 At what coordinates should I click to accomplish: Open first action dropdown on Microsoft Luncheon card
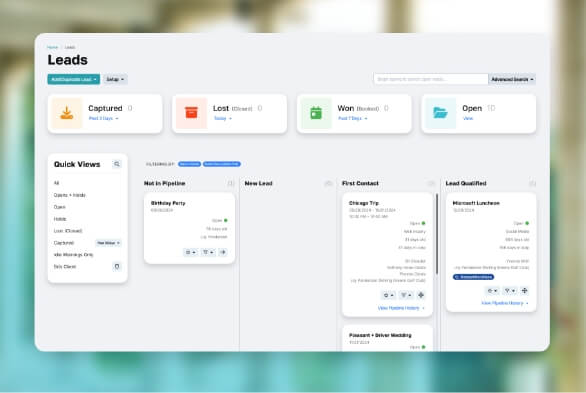493,290
